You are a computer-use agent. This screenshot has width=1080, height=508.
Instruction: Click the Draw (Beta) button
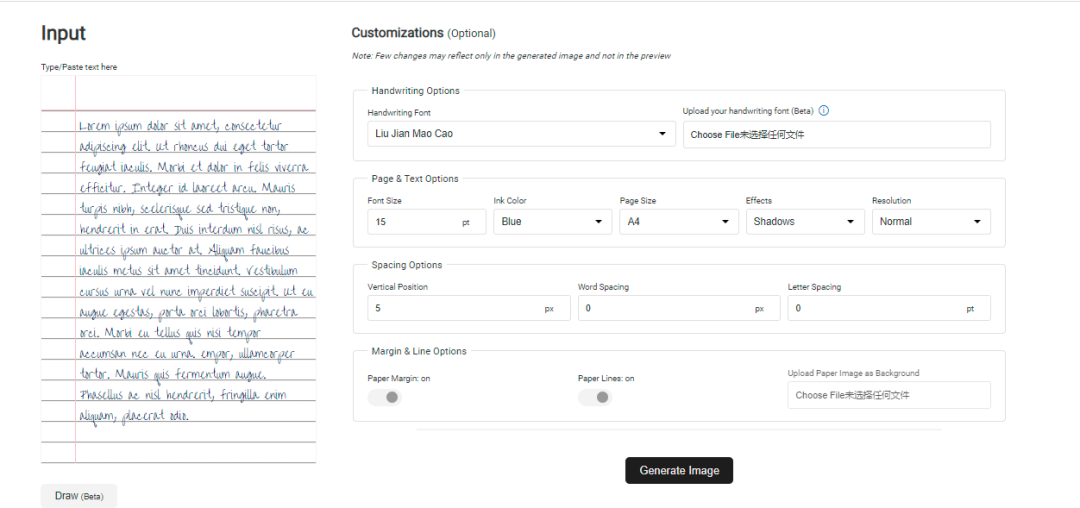pyautogui.click(x=79, y=496)
